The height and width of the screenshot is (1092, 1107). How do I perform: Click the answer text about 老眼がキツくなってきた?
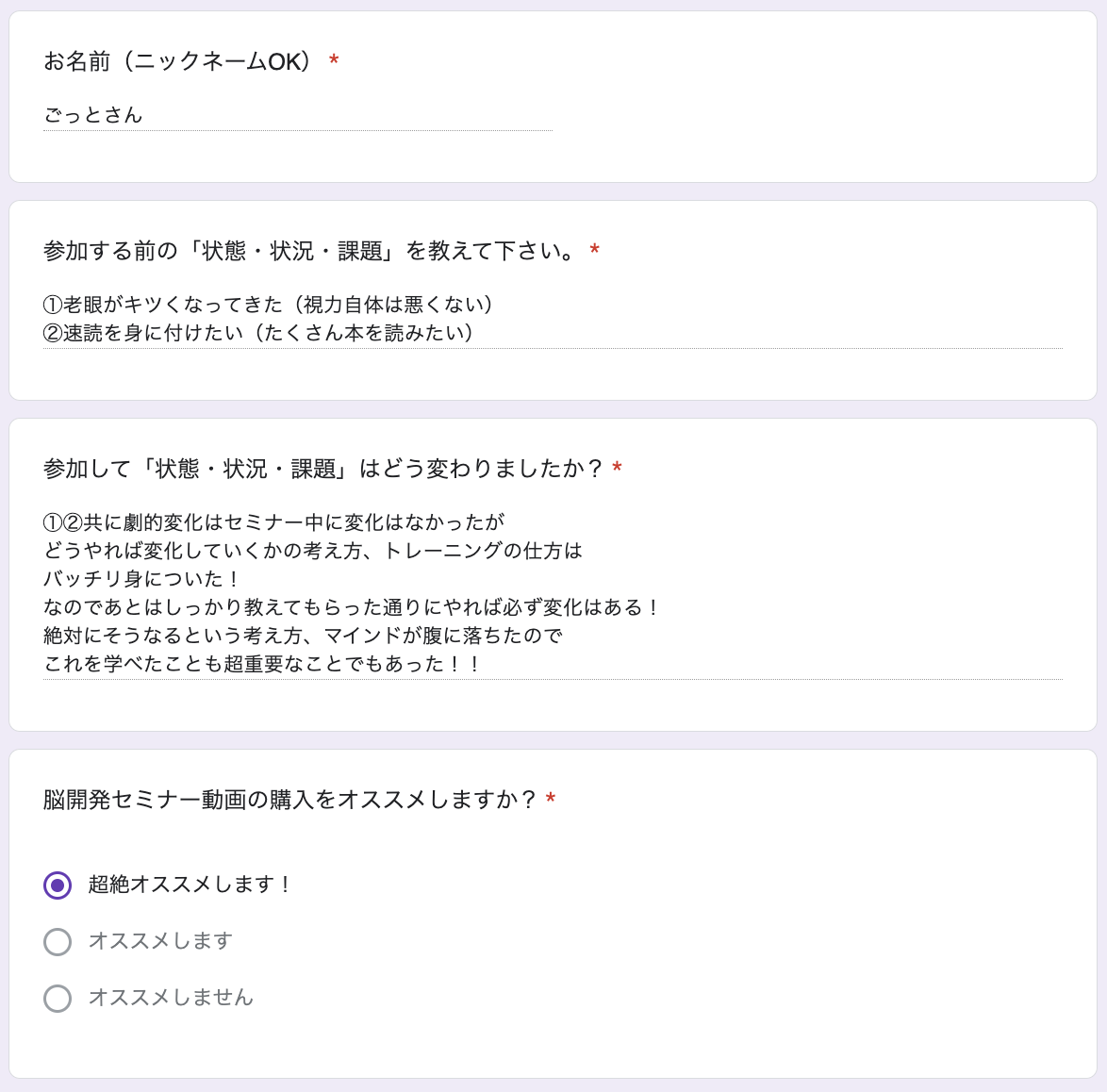click(x=269, y=305)
